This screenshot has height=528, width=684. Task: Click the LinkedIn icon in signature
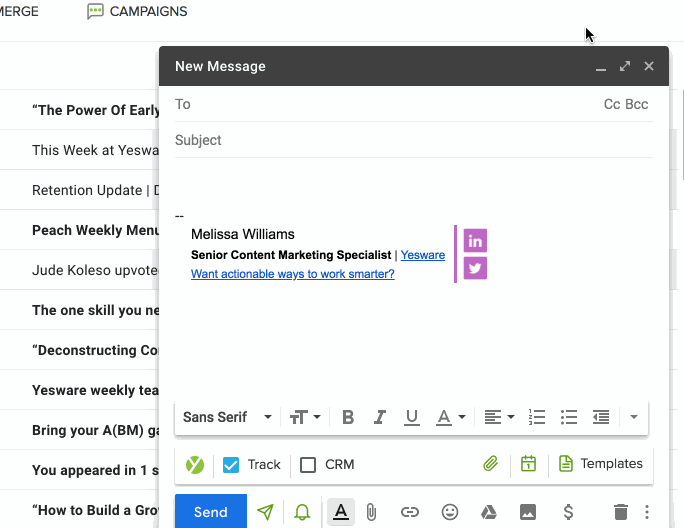(x=475, y=241)
